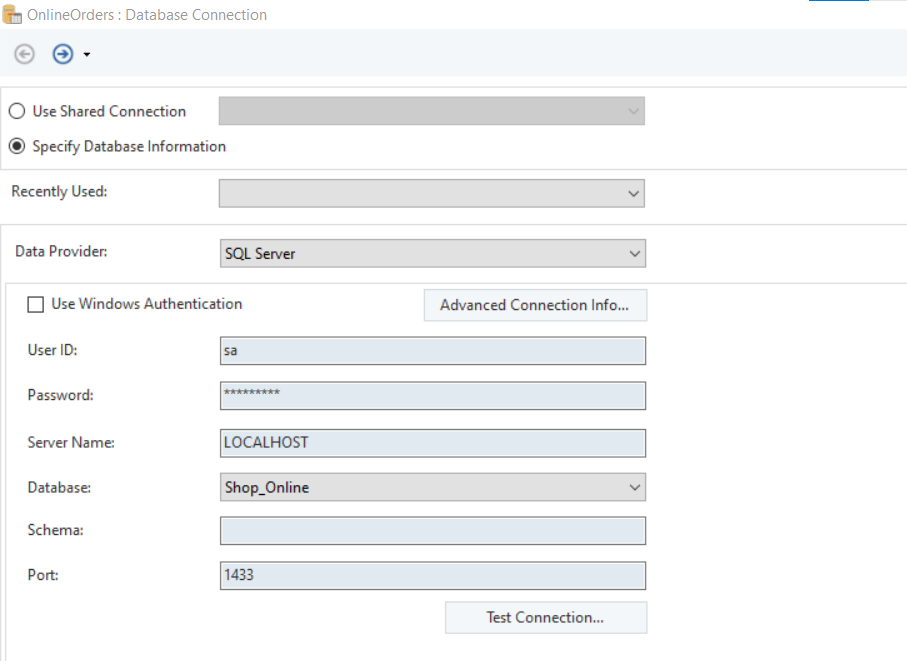
Task: Click the blue progress bar at the top
Action: pos(839,3)
